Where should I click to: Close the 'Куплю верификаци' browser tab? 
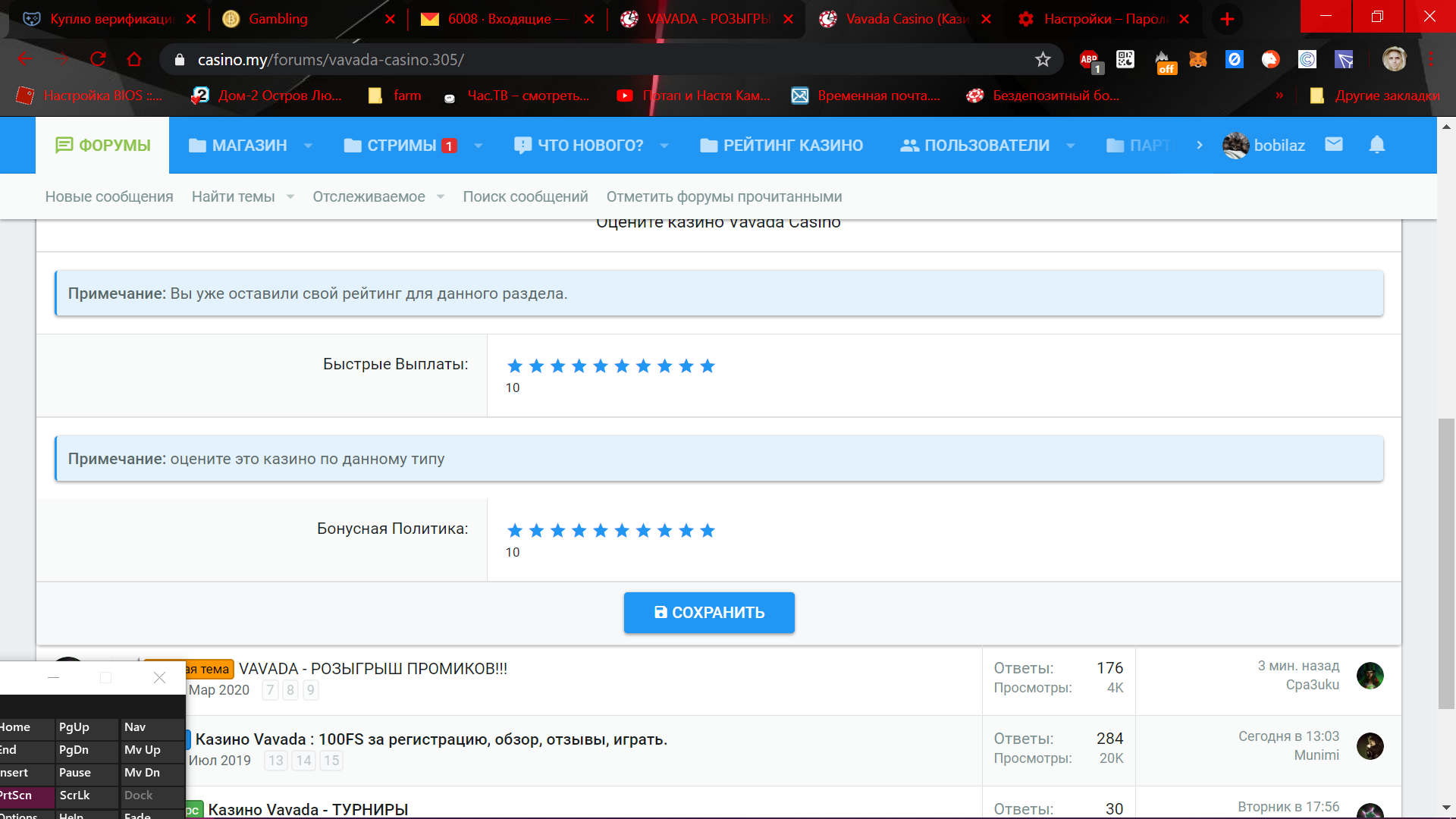click(191, 19)
